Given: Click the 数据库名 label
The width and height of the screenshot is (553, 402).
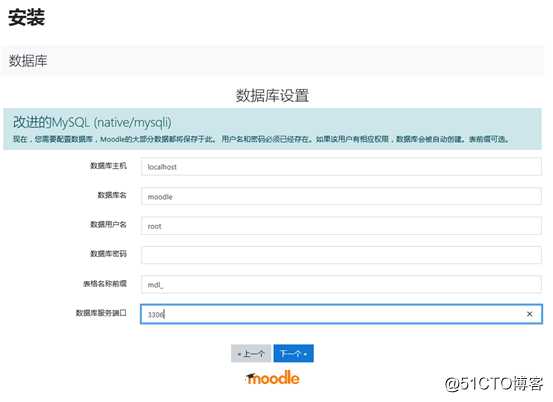Looking at the screenshot, I should pos(112,195).
